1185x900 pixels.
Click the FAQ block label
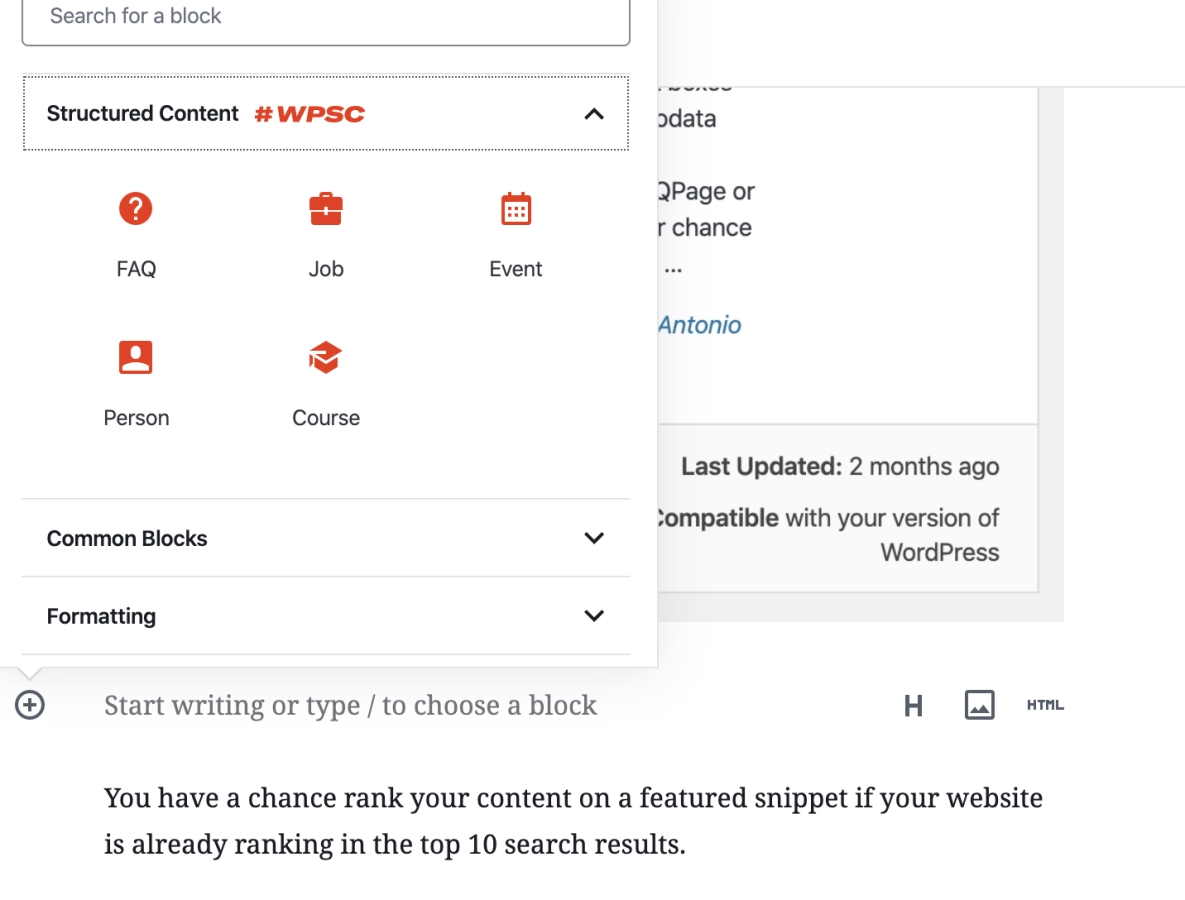click(x=136, y=269)
